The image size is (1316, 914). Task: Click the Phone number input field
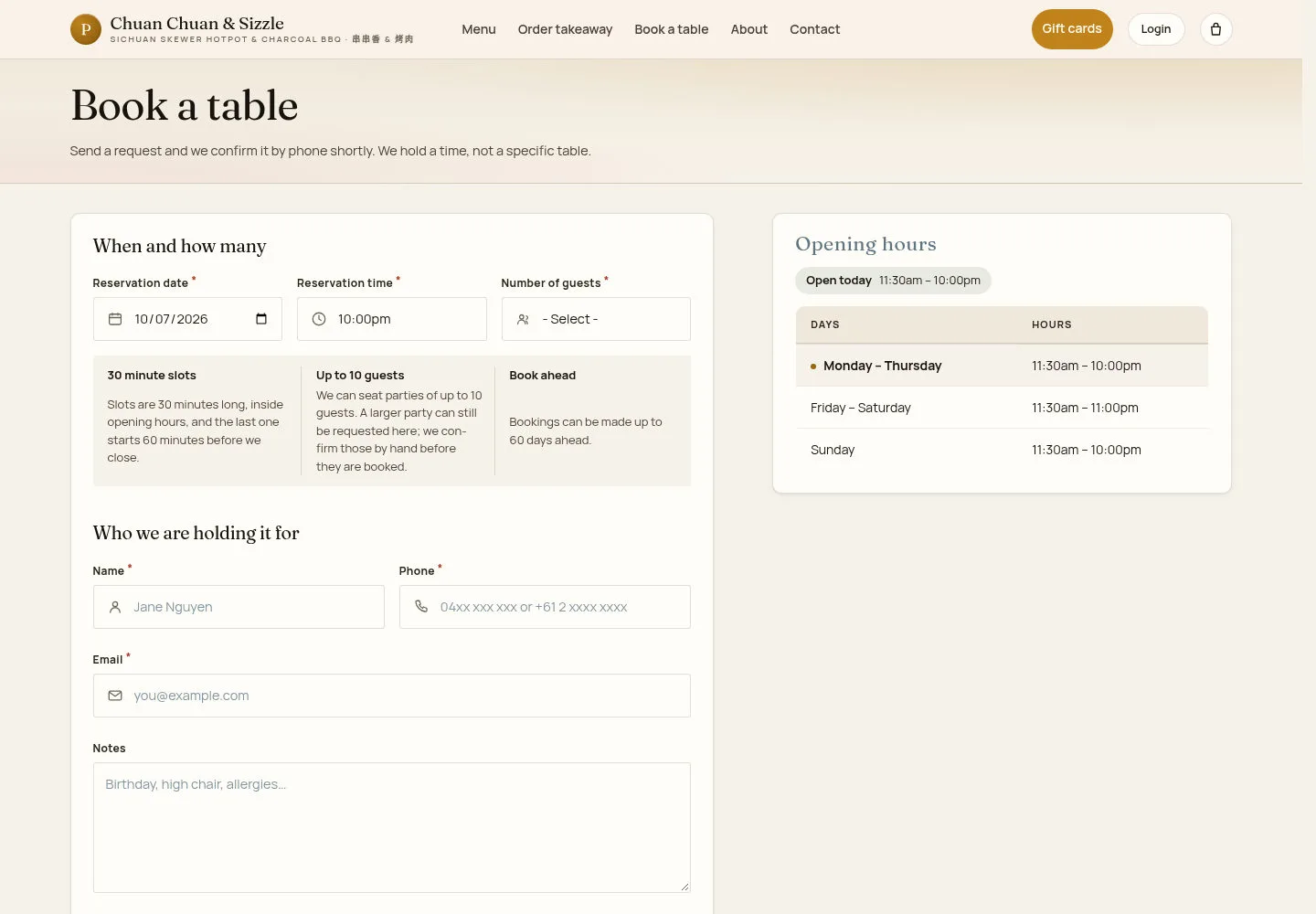(x=545, y=607)
